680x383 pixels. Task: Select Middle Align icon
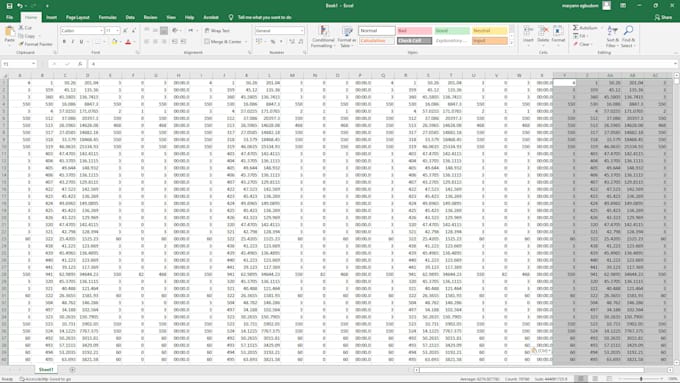coord(155,30)
